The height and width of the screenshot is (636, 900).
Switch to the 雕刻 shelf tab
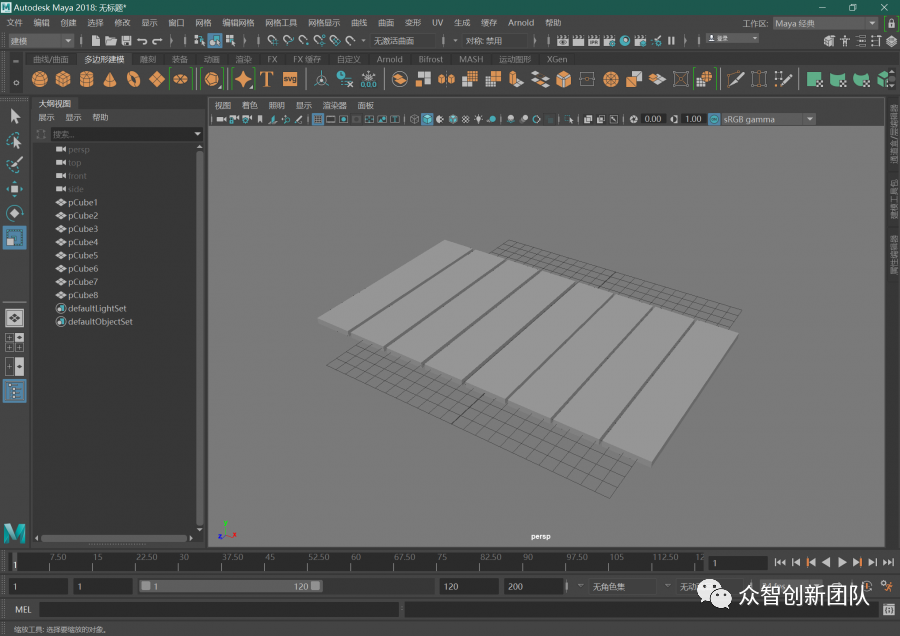(148, 59)
